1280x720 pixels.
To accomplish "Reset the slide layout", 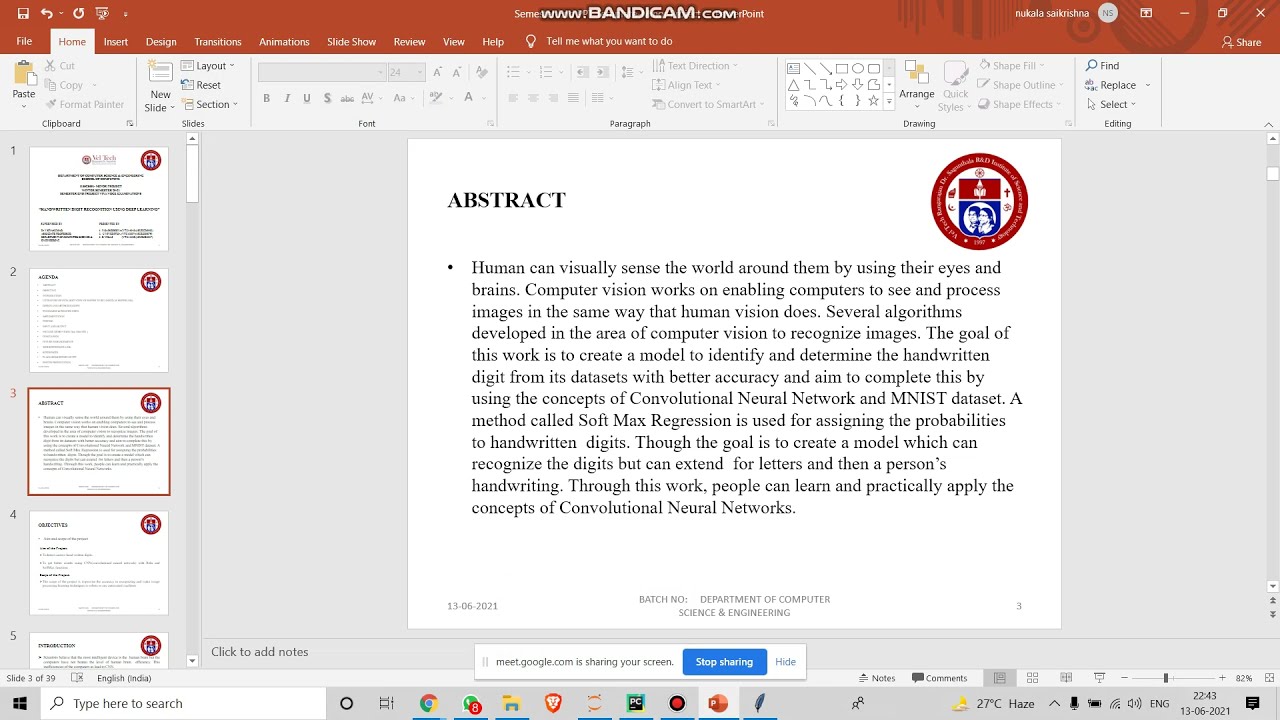I will point(201,85).
